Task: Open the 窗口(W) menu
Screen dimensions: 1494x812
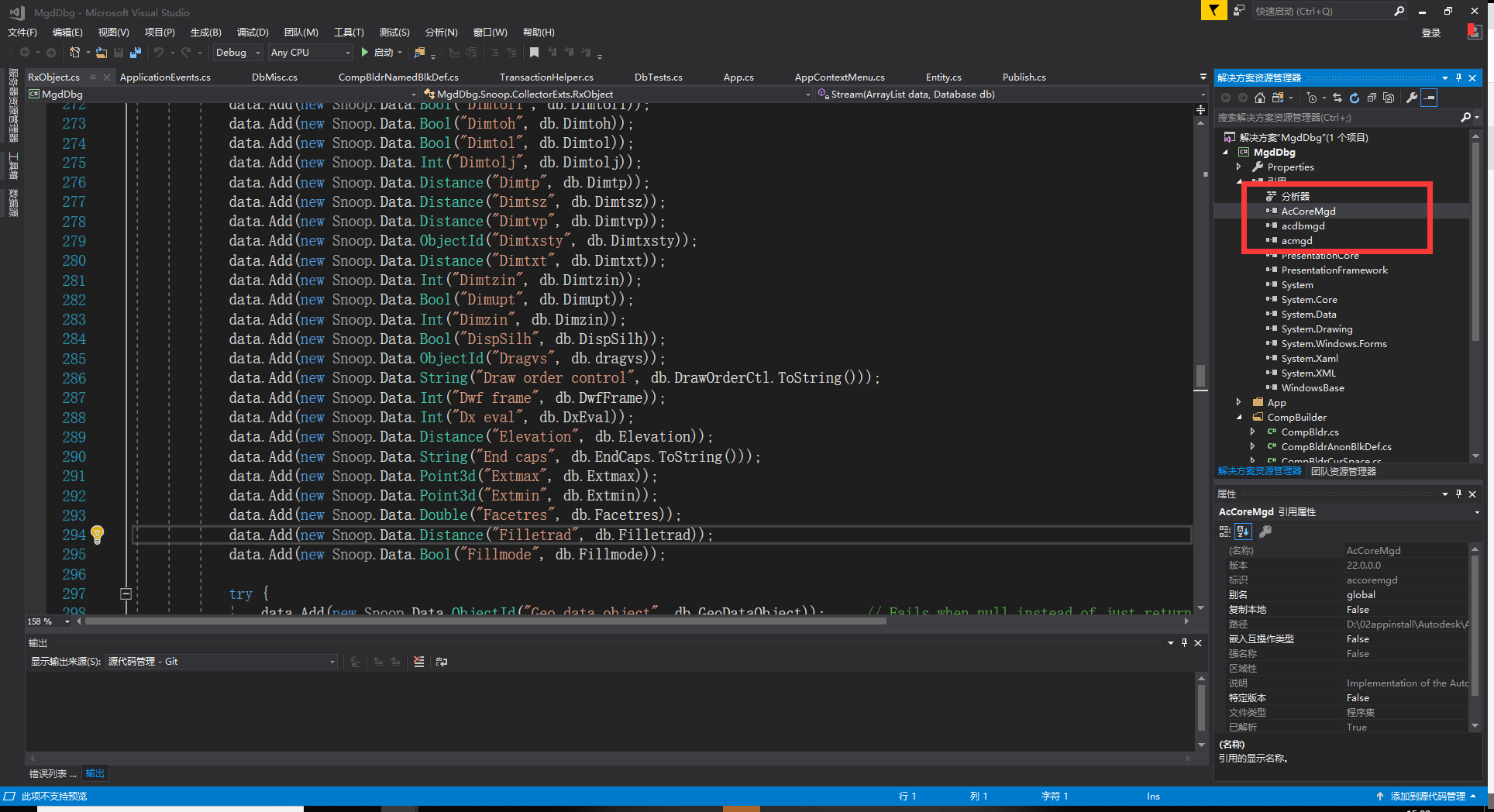Action: pyautogui.click(x=490, y=32)
